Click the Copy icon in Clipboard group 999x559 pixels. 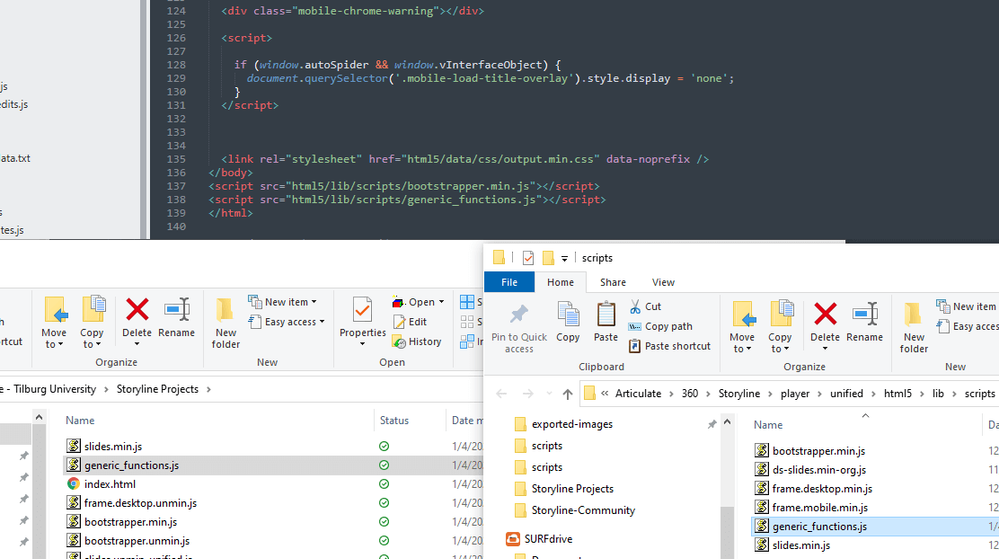568,323
